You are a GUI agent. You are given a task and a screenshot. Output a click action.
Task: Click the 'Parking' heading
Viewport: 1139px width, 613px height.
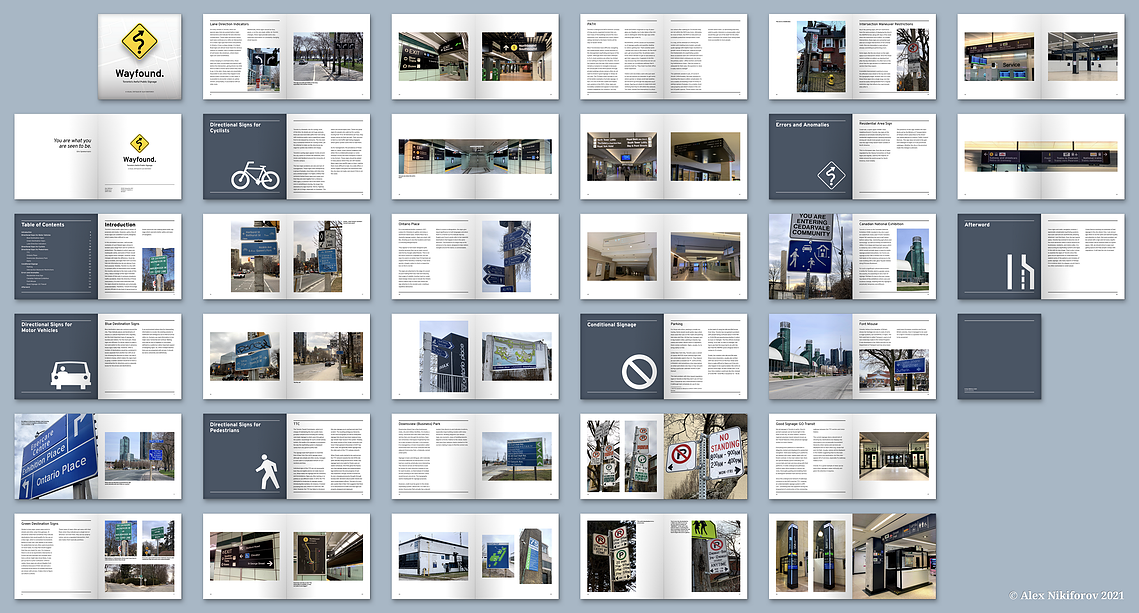(x=676, y=324)
